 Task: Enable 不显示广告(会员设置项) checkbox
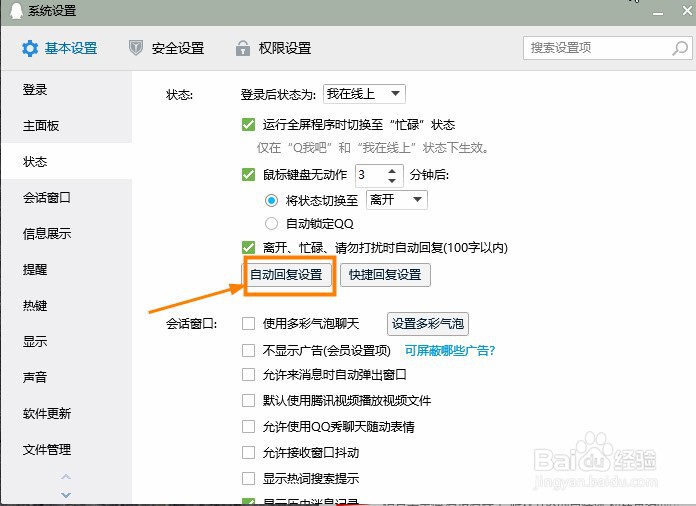(248, 351)
